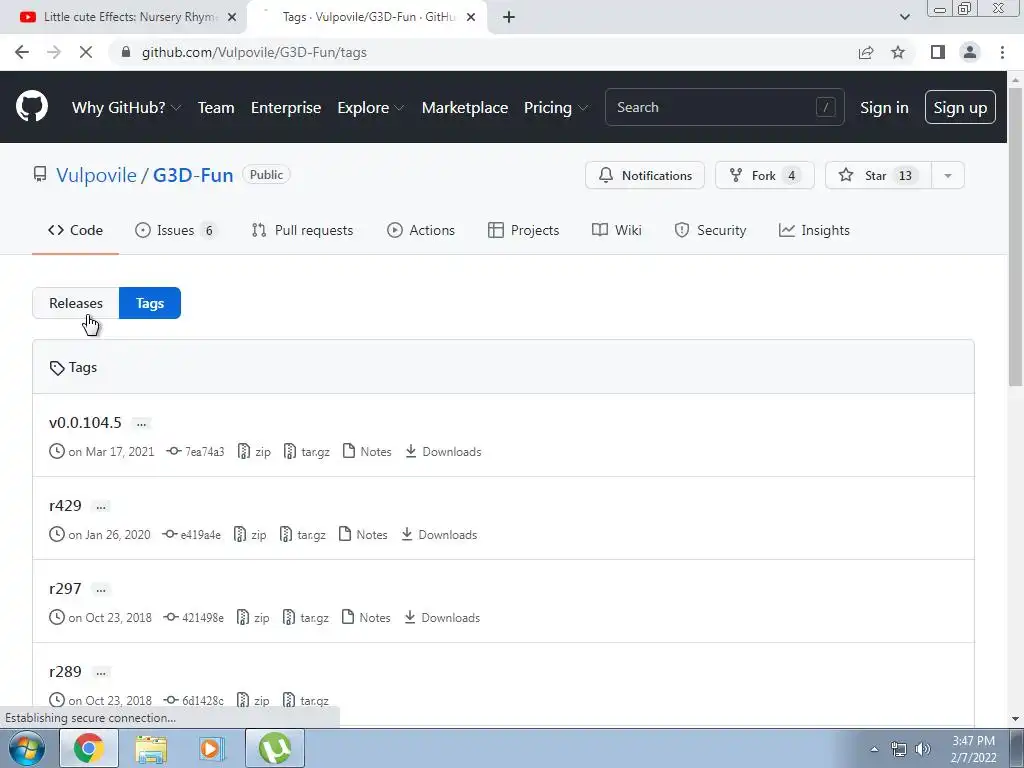Download tar.gz for tag v0.0.104.5
The height and width of the screenshot is (768, 1024).
[x=306, y=451]
